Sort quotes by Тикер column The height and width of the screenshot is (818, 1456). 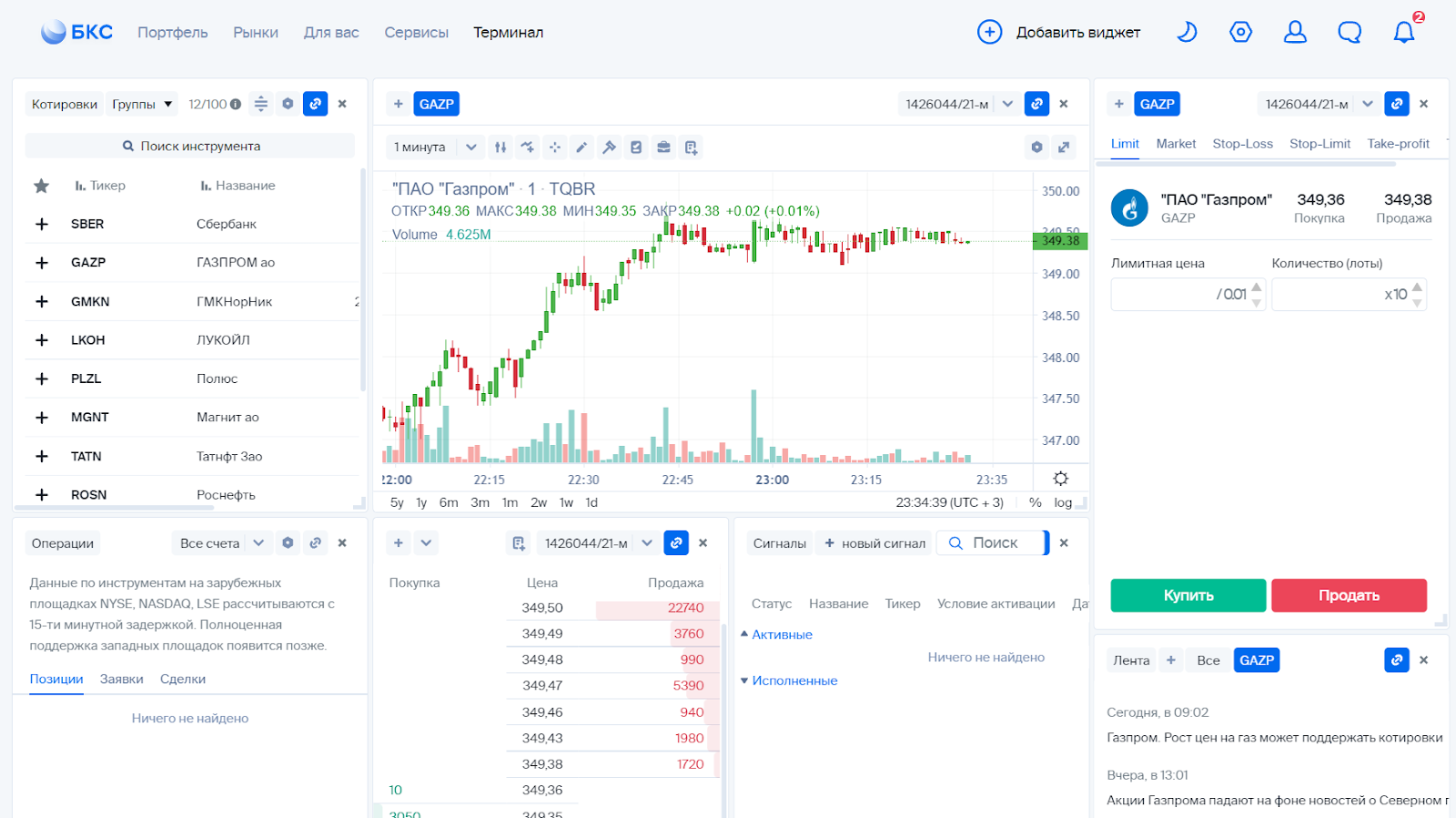[x=100, y=186]
